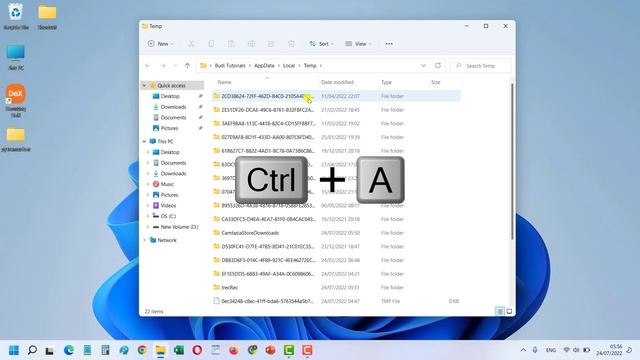The width and height of the screenshot is (640, 360).
Task: Click the Cut scissors icon in toolbar
Action: [191, 44]
